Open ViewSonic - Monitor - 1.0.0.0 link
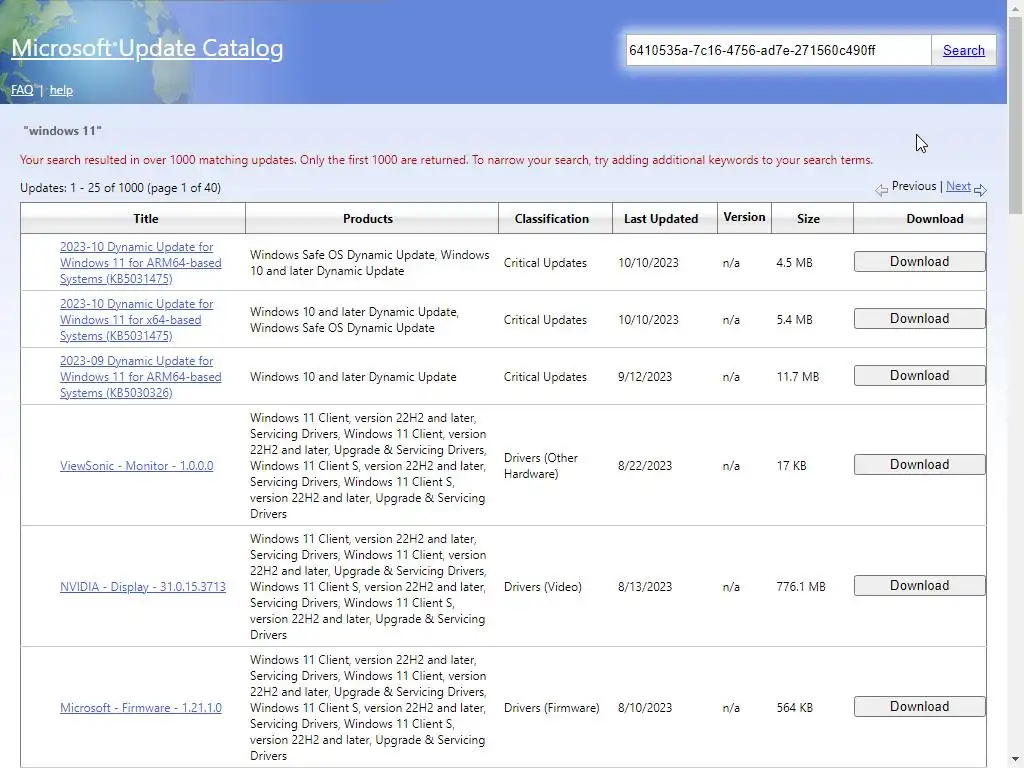This screenshot has height=768, width=1024. pyautogui.click(x=136, y=466)
